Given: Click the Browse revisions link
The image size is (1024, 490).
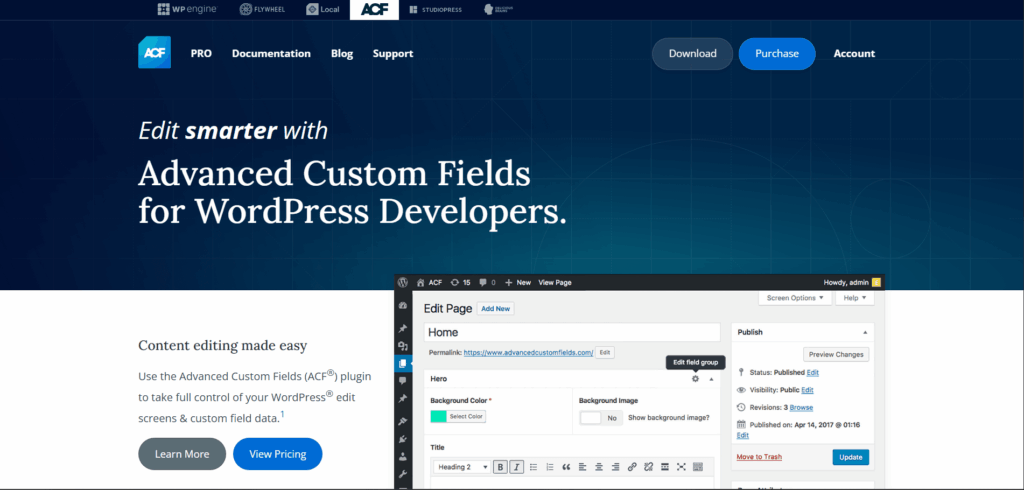Looking at the screenshot, I should [801, 407].
